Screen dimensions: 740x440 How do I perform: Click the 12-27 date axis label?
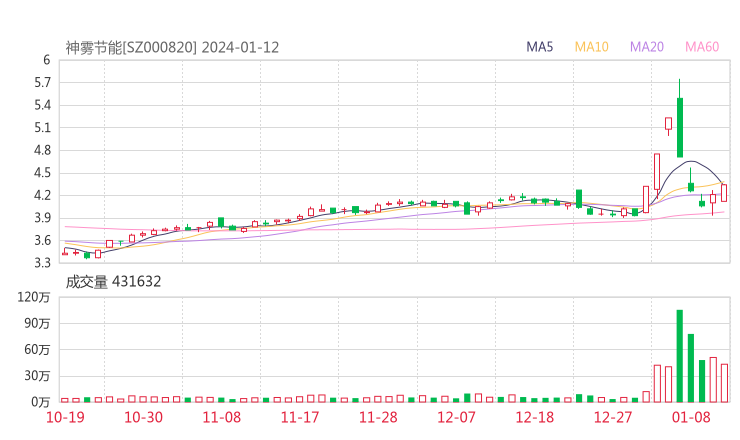(613, 417)
